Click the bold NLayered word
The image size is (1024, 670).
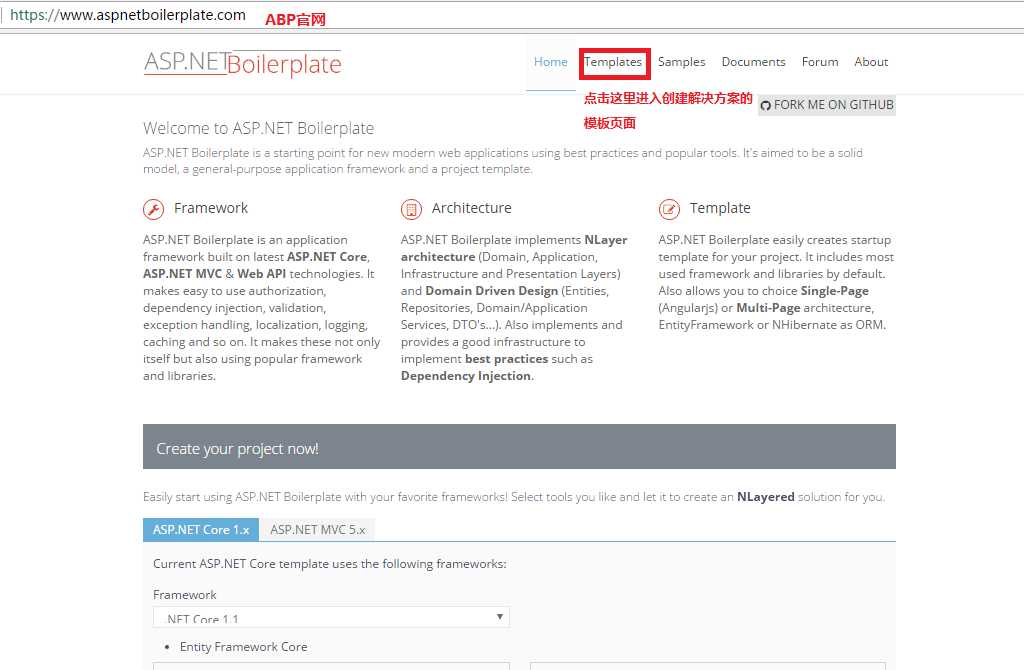(765, 497)
